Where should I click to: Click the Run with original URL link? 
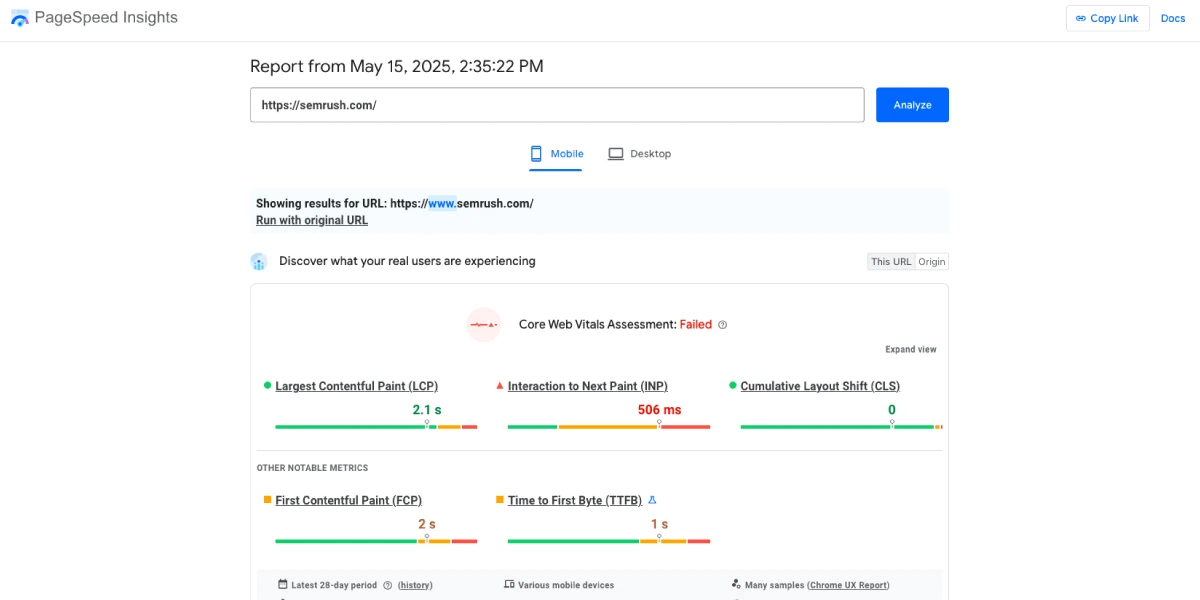click(x=312, y=220)
